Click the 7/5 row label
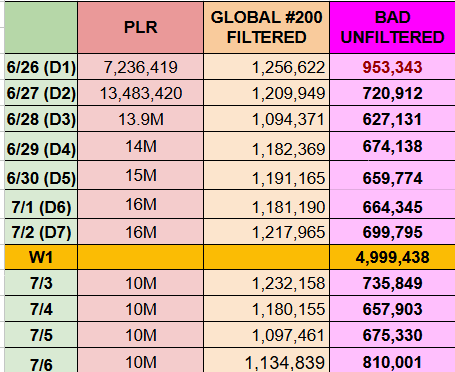The image size is (455, 372). tap(41, 335)
